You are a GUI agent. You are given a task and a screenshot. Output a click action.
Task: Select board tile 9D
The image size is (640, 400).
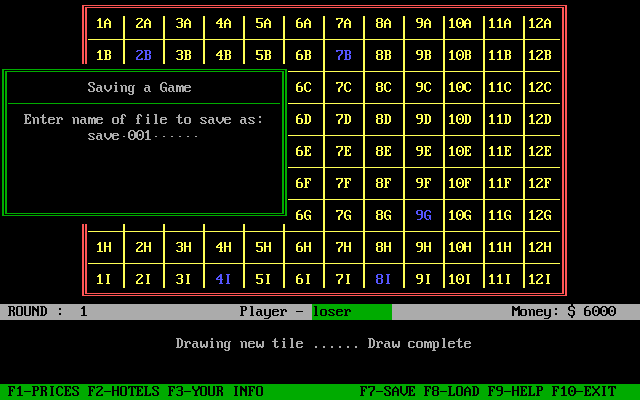(x=424, y=120)
